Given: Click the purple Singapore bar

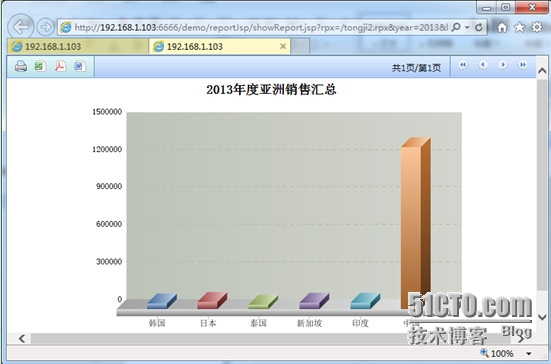Looking at the screenshot, I should tap(314, 301).
